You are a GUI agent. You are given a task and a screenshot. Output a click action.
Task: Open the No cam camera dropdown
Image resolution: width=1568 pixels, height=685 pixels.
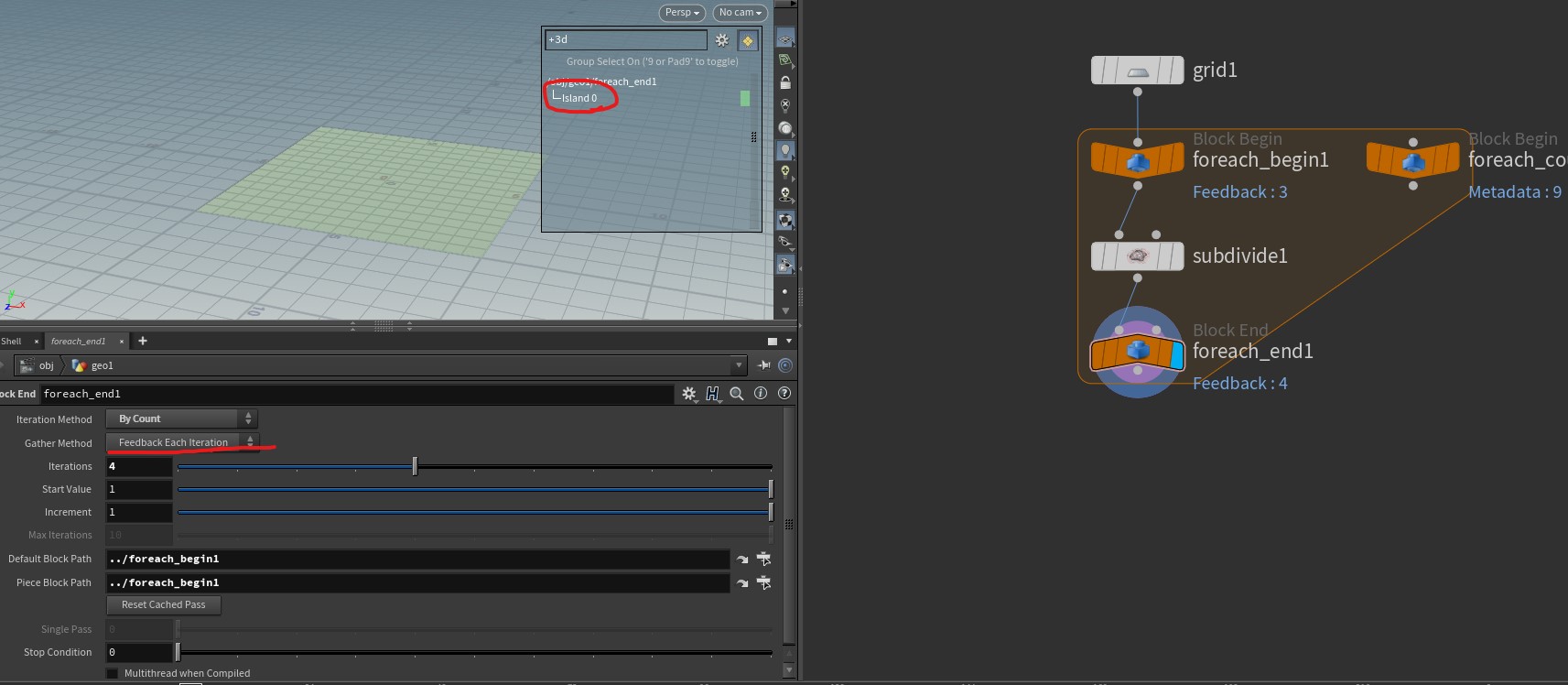[740, 13]
